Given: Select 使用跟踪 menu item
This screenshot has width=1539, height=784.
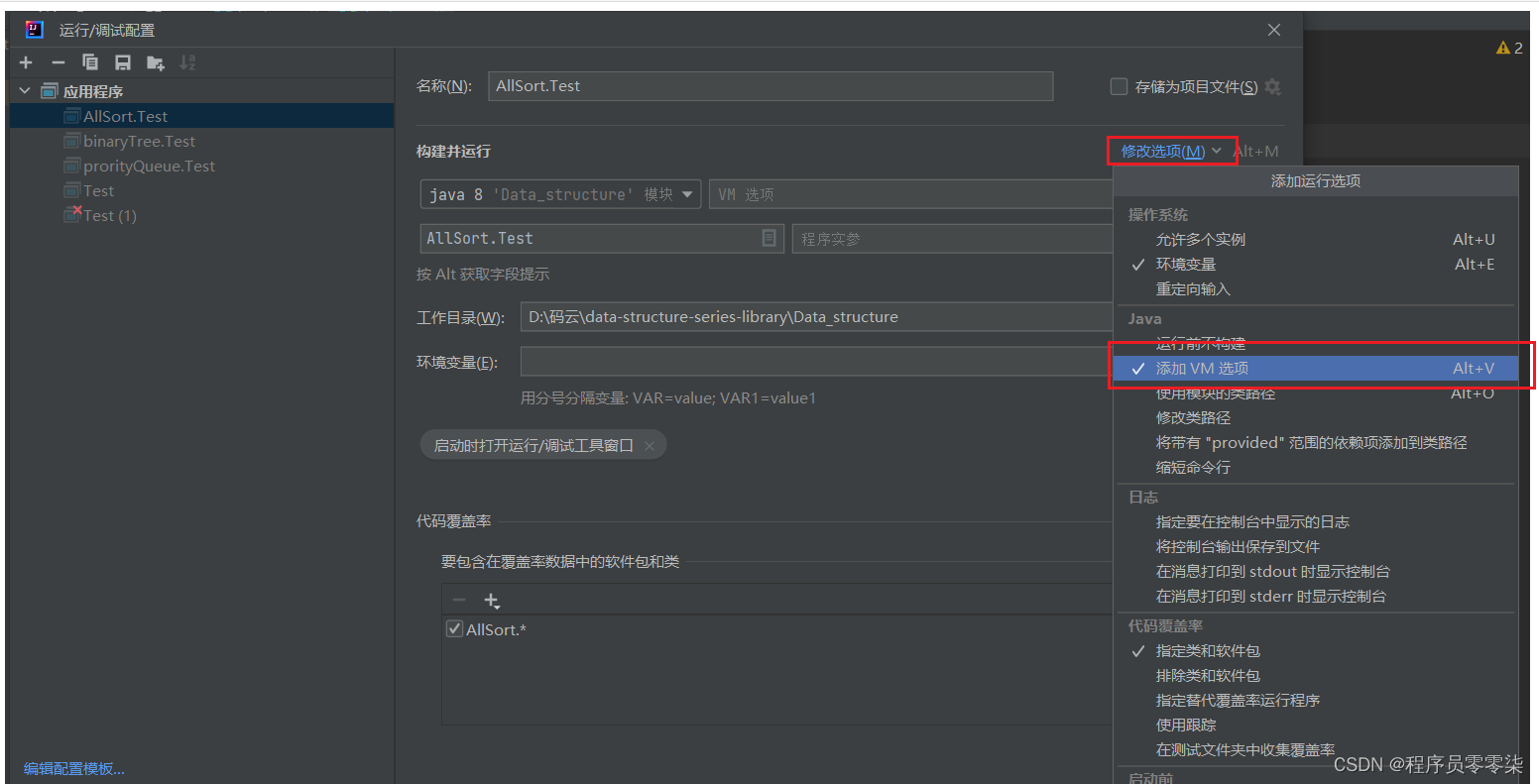Looking at the screenshot, I should tap(1316, 726).
